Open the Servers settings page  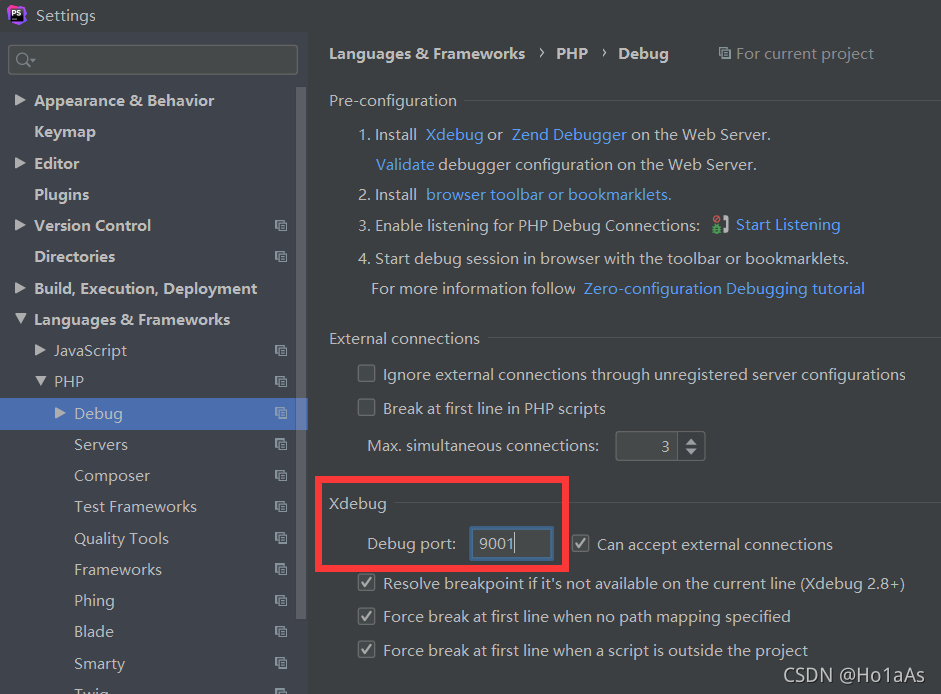pos(101,445)
